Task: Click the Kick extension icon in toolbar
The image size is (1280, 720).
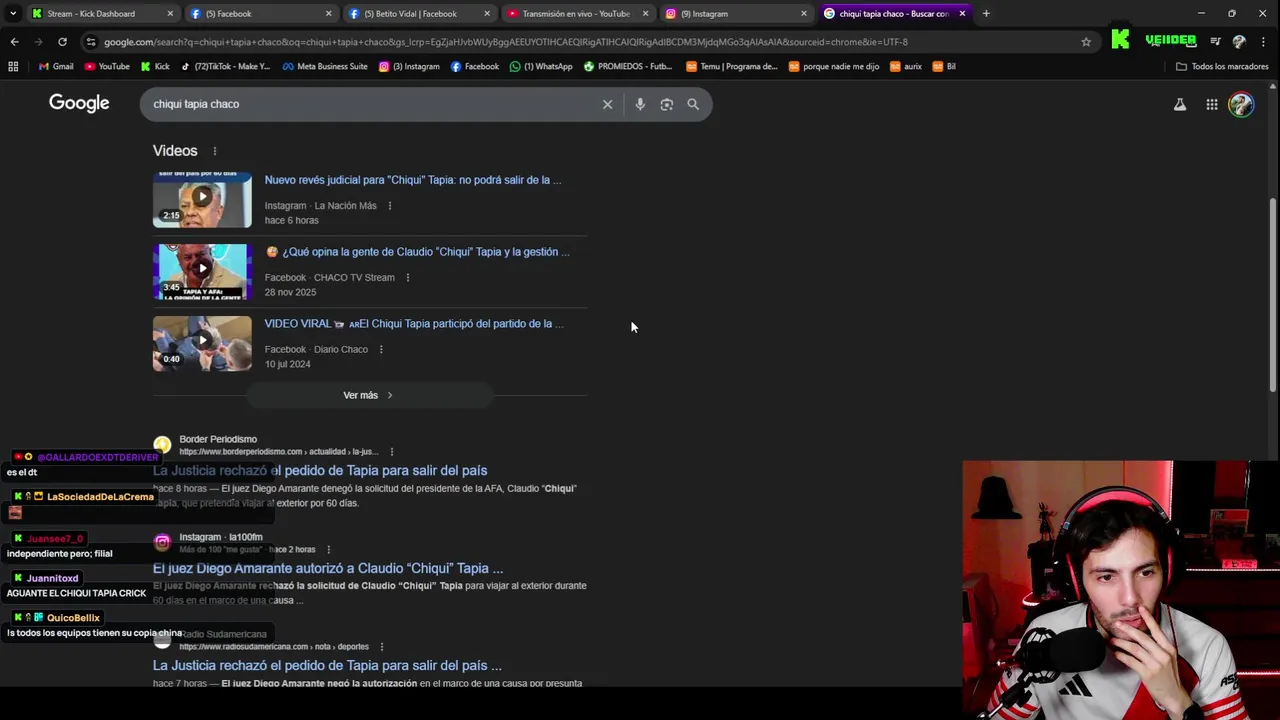Action: tap(1120, 40)
